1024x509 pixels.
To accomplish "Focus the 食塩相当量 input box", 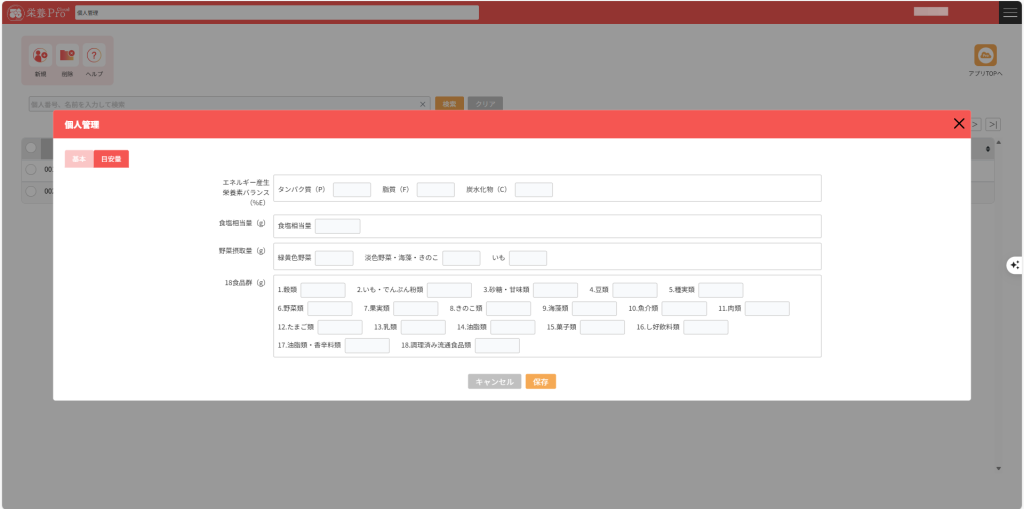I will pos(337,226).
